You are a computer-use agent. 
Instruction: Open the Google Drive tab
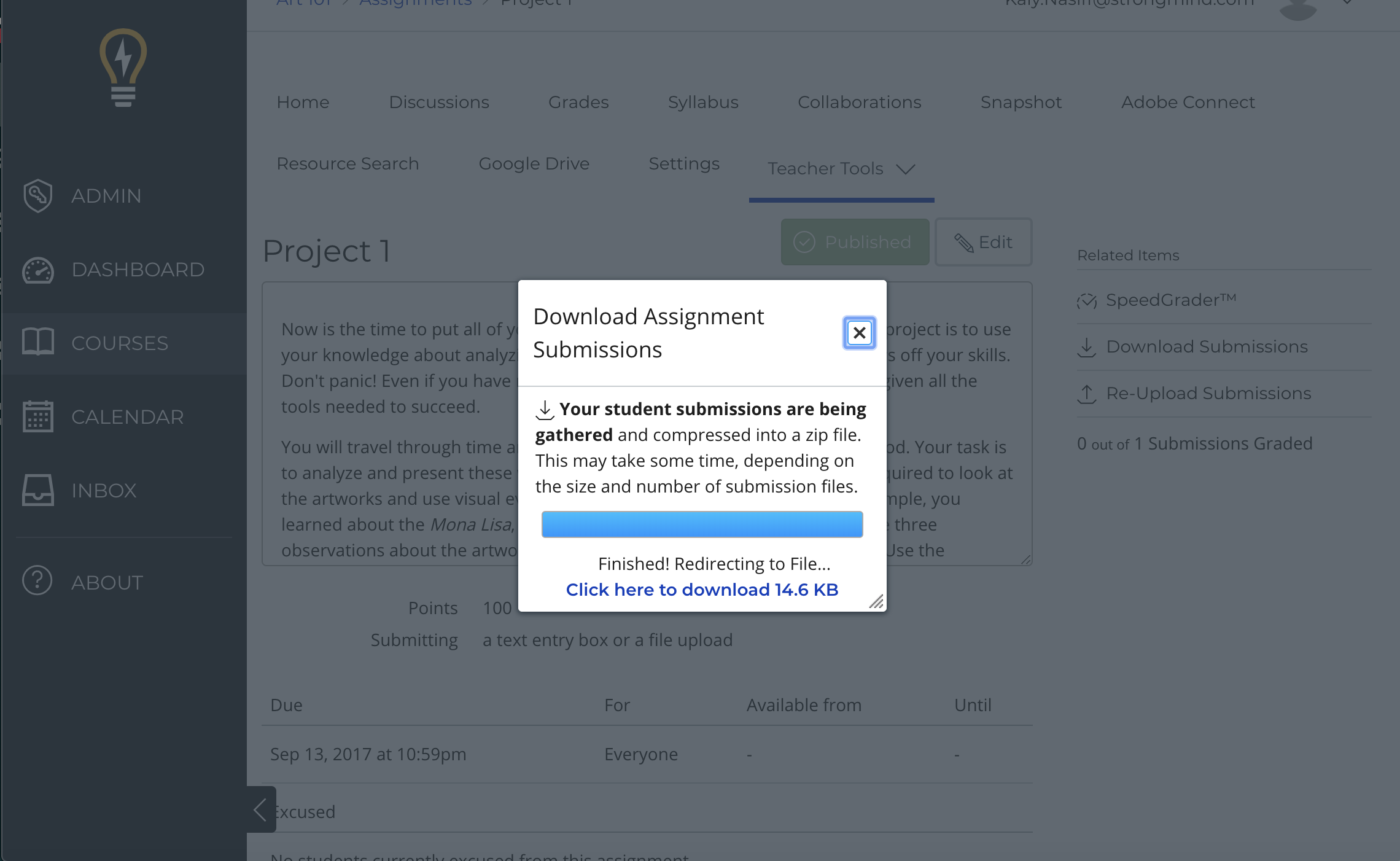pyautogui.click(x=534, y=164)
